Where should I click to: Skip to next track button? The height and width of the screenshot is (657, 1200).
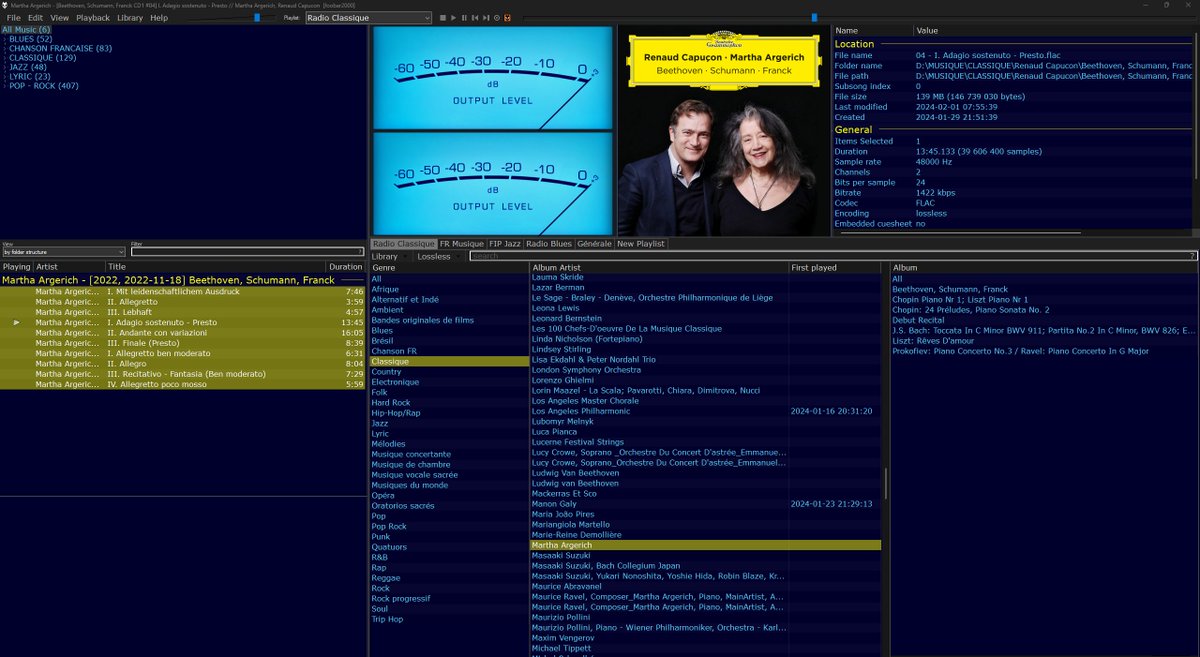coord(486,18)
